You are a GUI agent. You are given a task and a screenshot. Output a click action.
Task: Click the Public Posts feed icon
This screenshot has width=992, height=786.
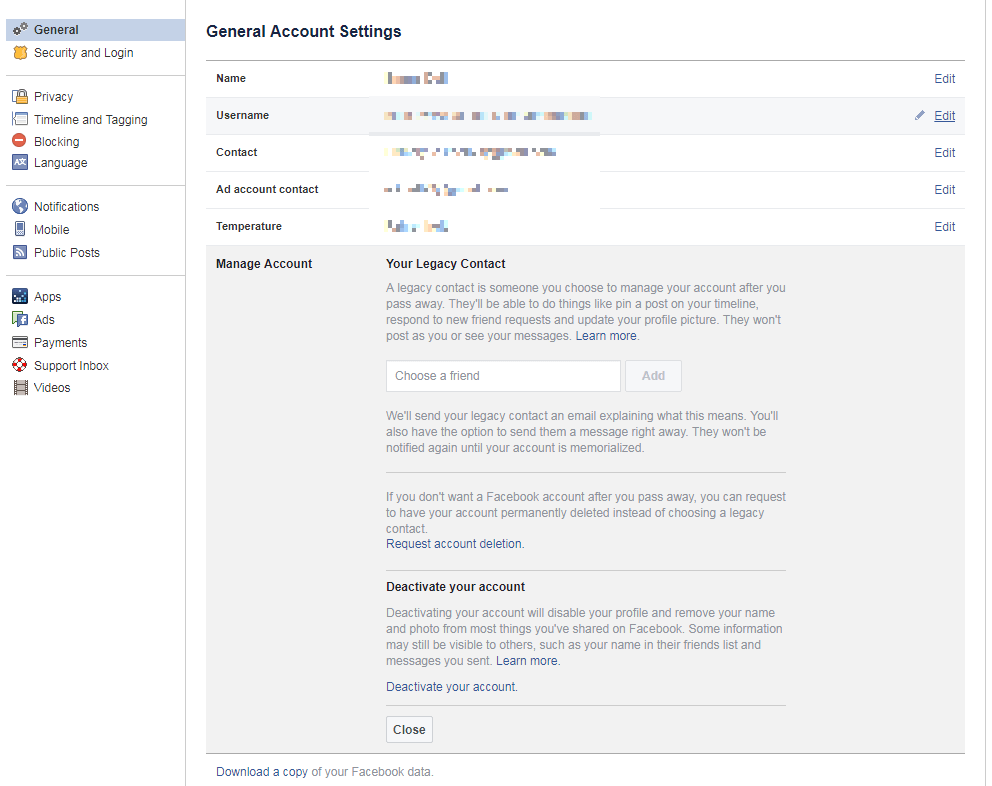click(20, 252)
